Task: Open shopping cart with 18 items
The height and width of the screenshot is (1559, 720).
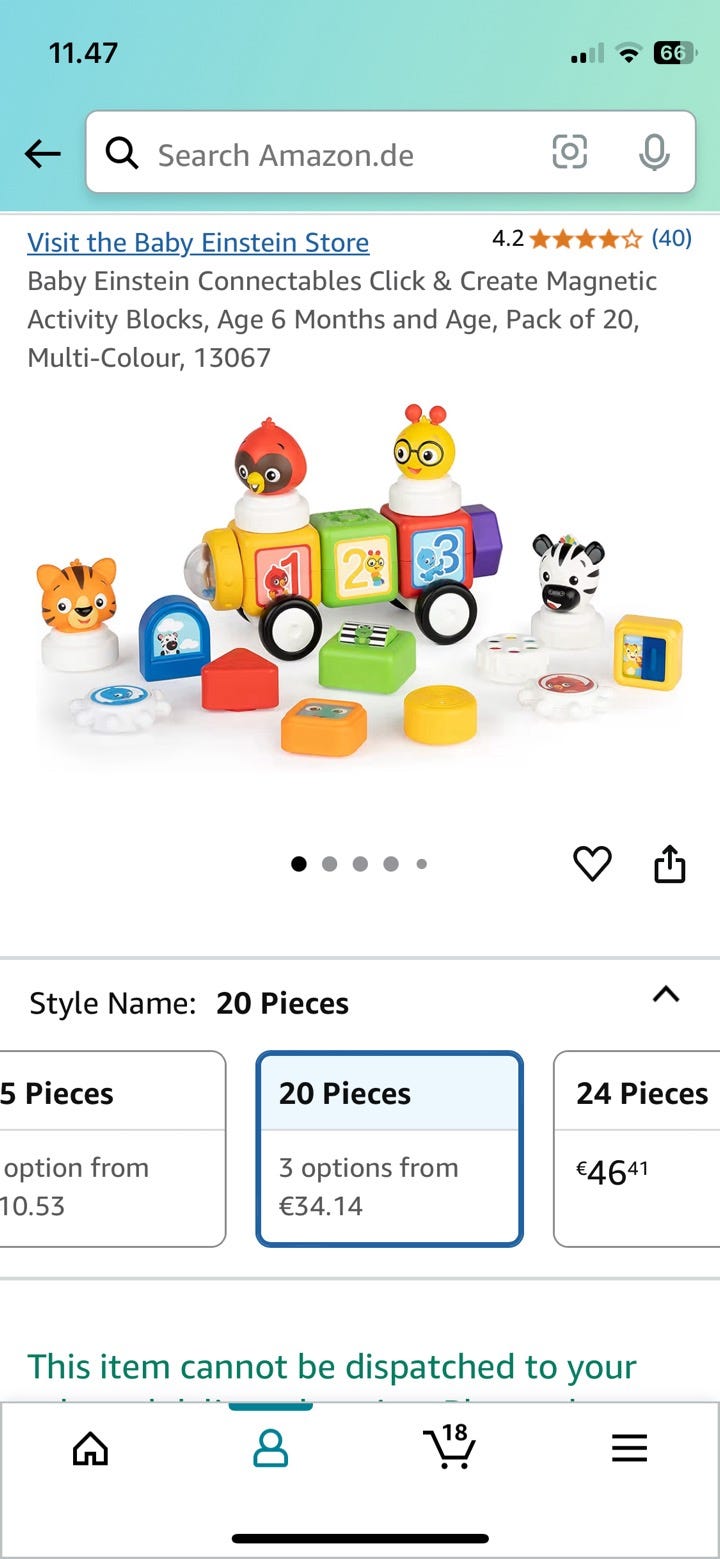Action: [x=449, y=1446]
